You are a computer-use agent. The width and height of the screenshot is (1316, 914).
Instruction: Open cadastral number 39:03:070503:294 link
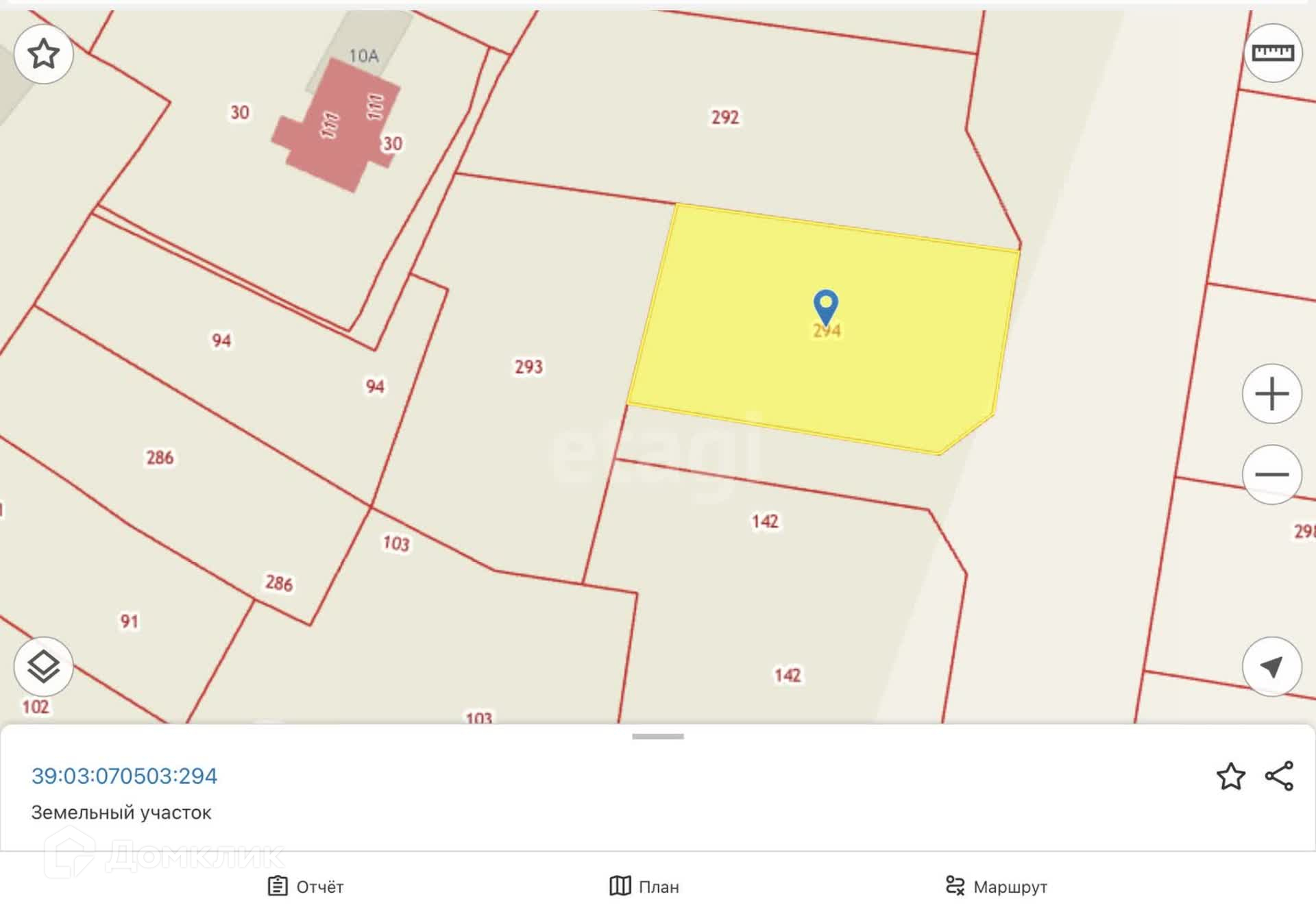point(124,776)
